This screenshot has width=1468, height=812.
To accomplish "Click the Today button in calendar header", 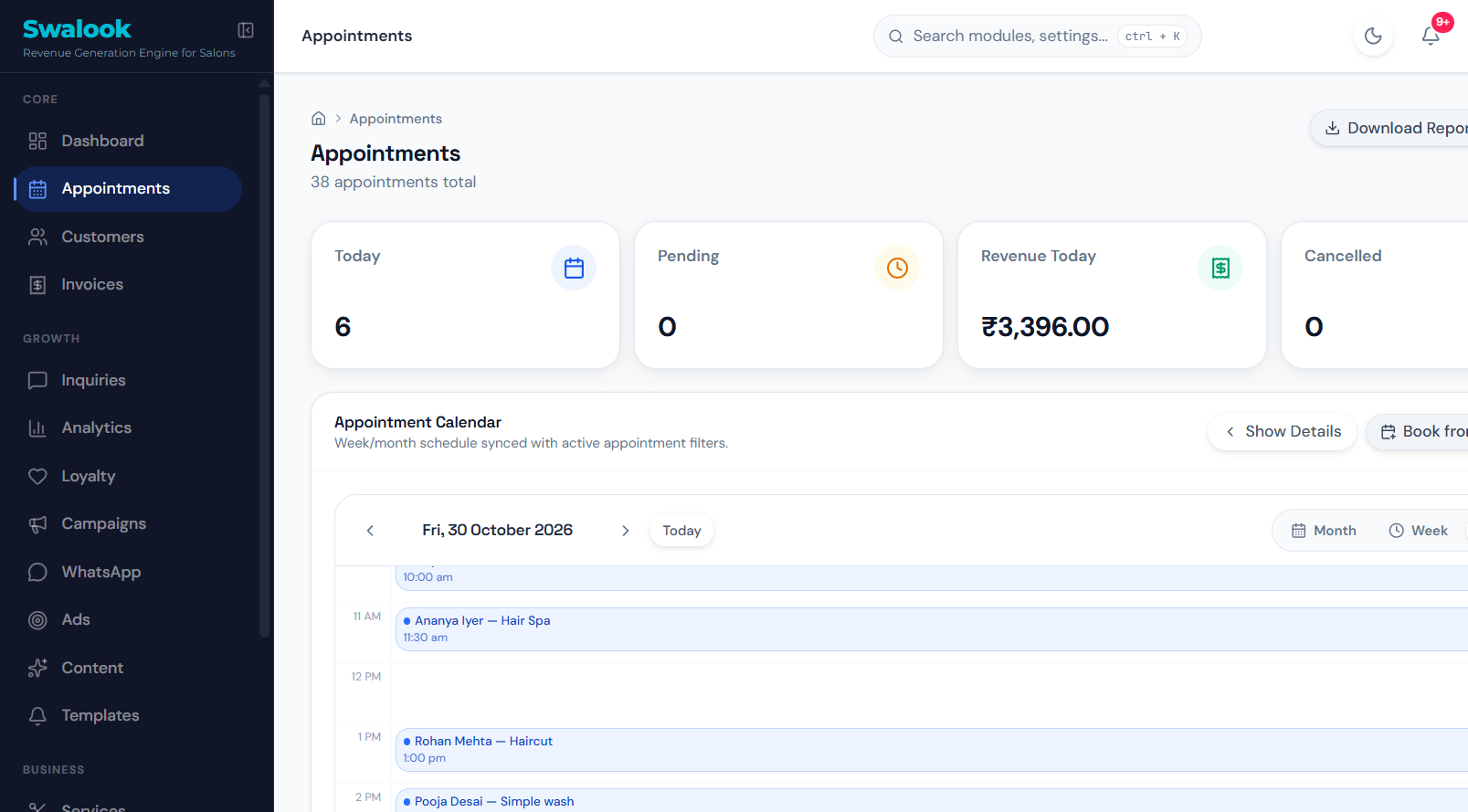I will (x=681, y=531).
